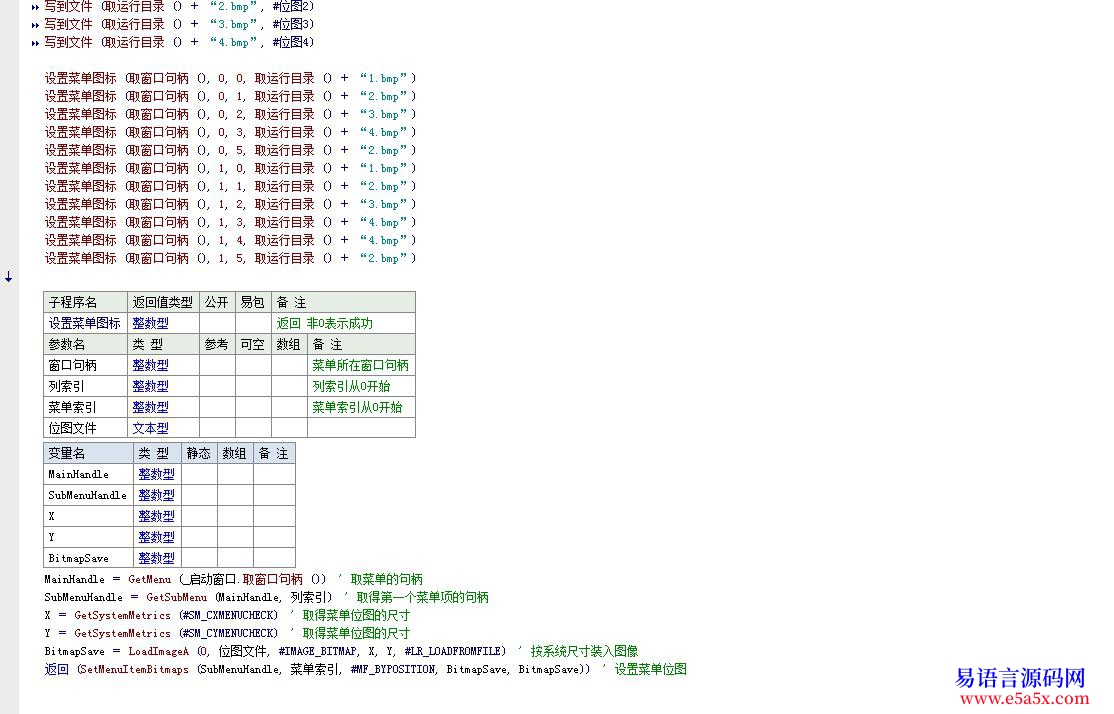Click the 设置菜单图标 call with arguments 1, 0
The height and width of the screenshot is (714, 1114).
tap(230, 168)
